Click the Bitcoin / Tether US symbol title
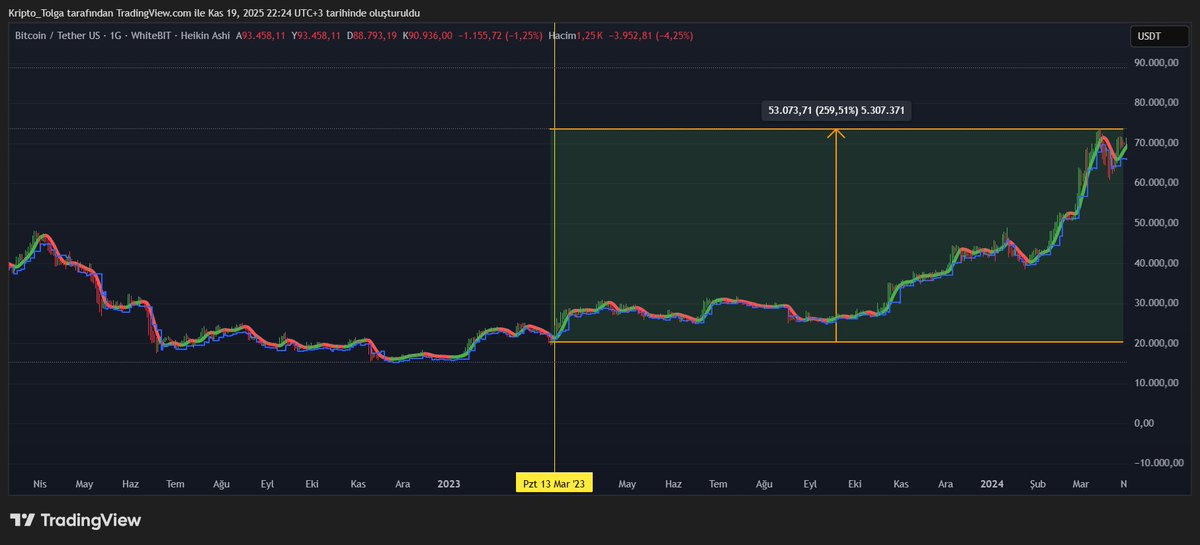1200x545 pixels. (x=56, y=36)
